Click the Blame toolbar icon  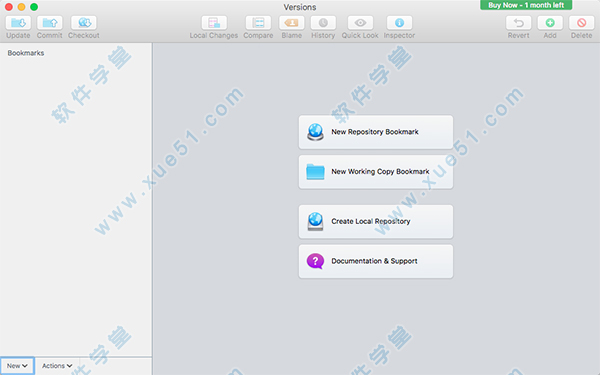(292, 23)
